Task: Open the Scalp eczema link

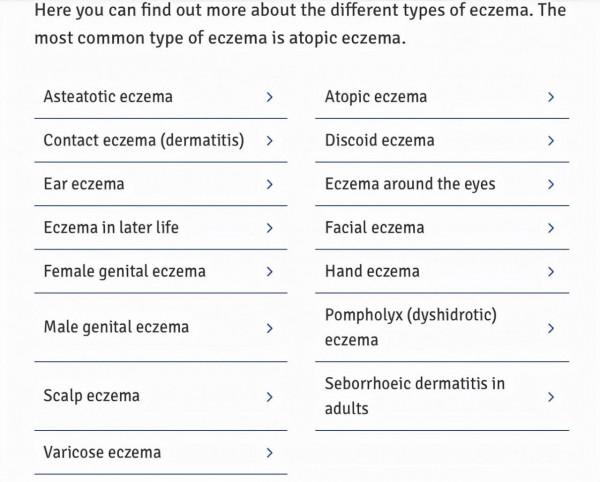Action: [91, 397]
